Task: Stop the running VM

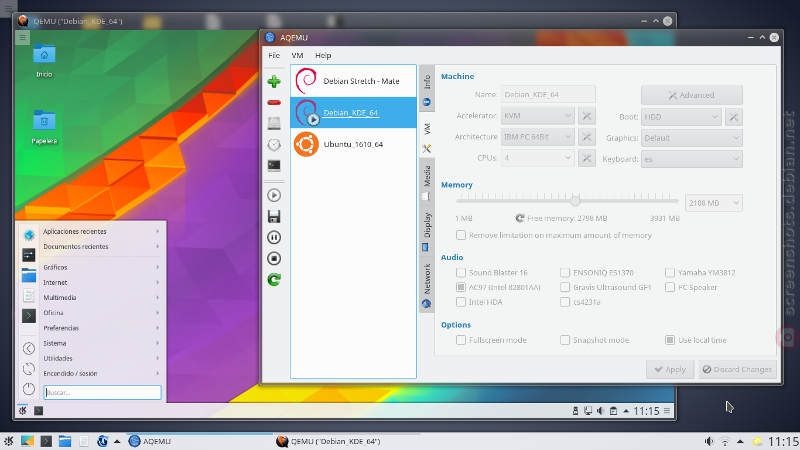Action: pos(274,259)
